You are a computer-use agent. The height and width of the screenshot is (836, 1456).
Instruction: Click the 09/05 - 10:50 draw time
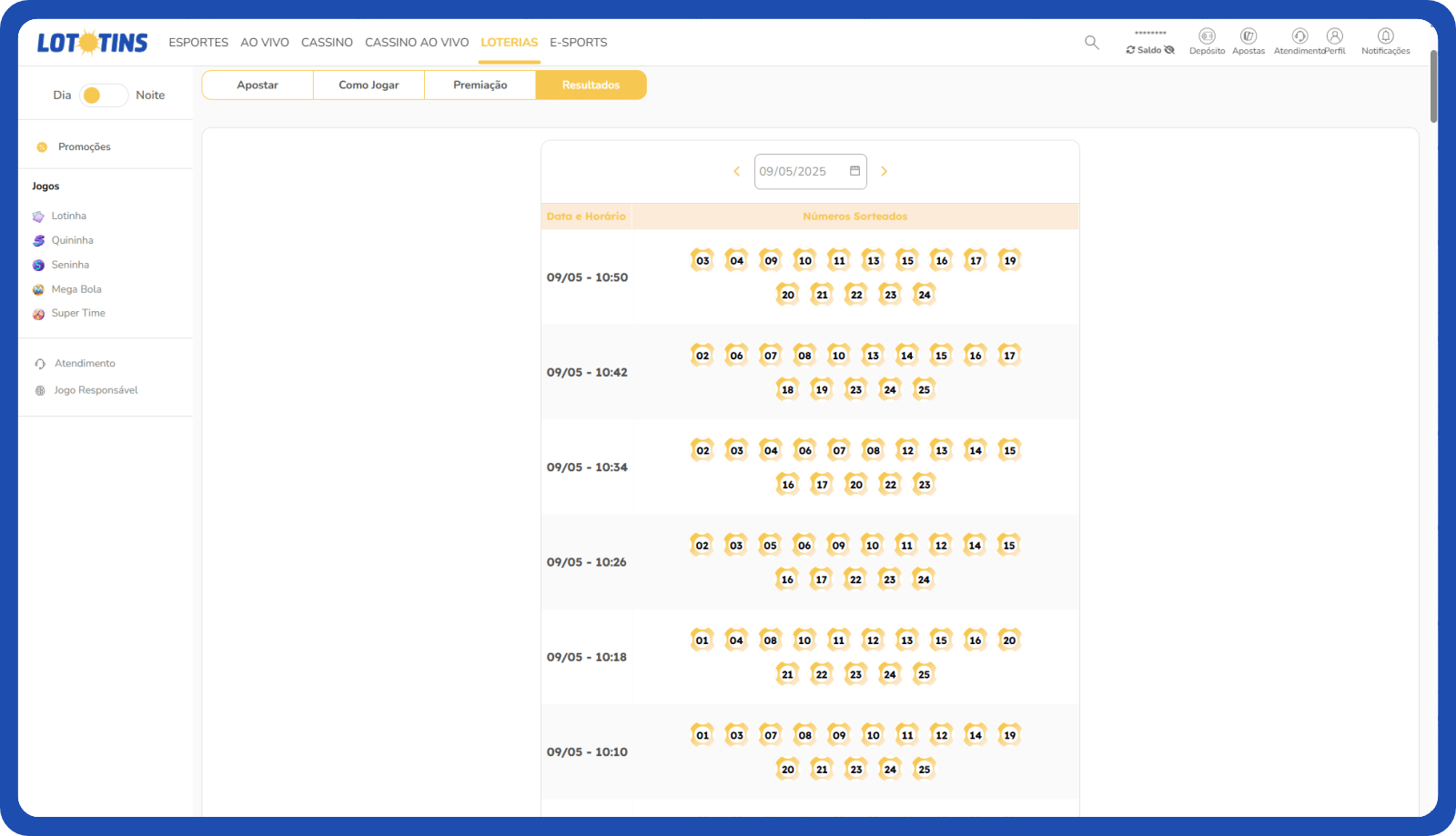coord(587,277)
